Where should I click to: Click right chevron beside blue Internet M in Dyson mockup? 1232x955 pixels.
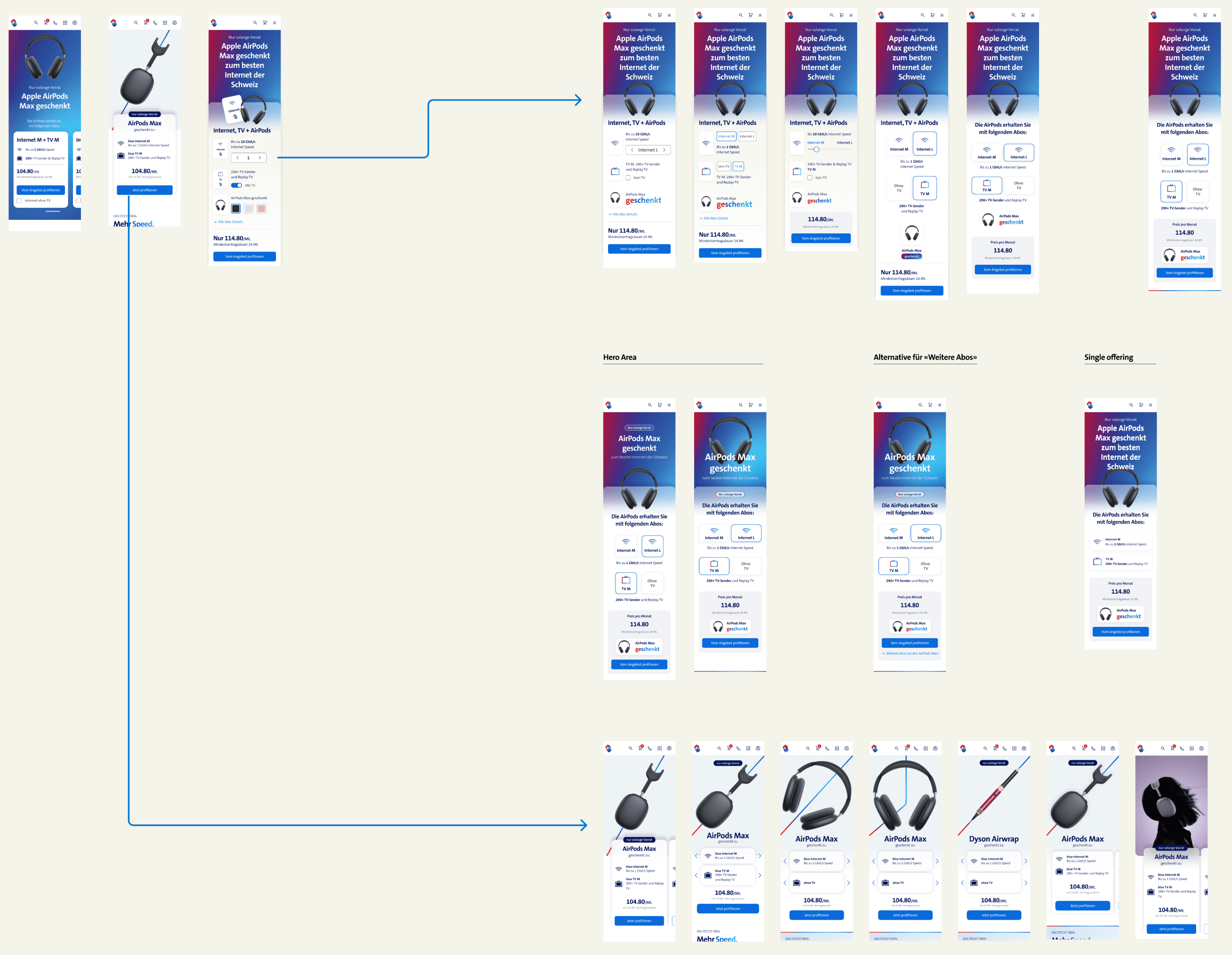[1026, 861]
